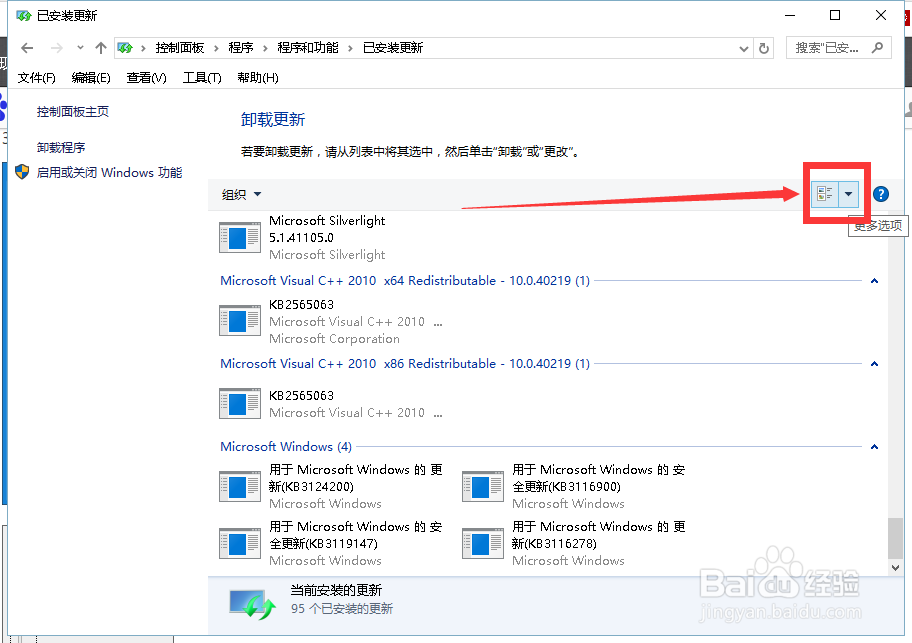Collapse the Visual C++ 2010 x64 group
Screen dimensions: 912x643
(x=874, y=281)
